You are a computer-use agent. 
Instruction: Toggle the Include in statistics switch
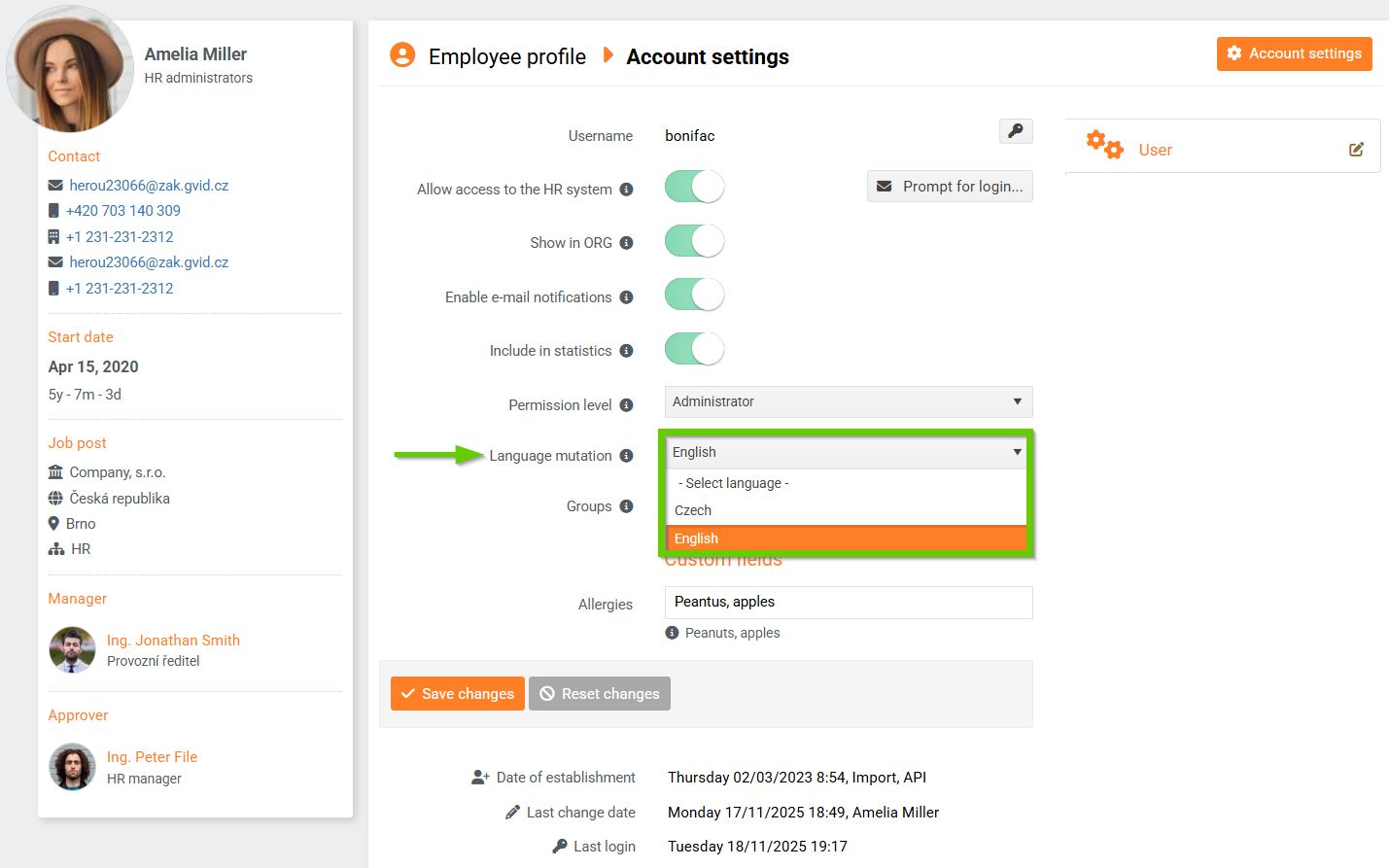point(694,349)
